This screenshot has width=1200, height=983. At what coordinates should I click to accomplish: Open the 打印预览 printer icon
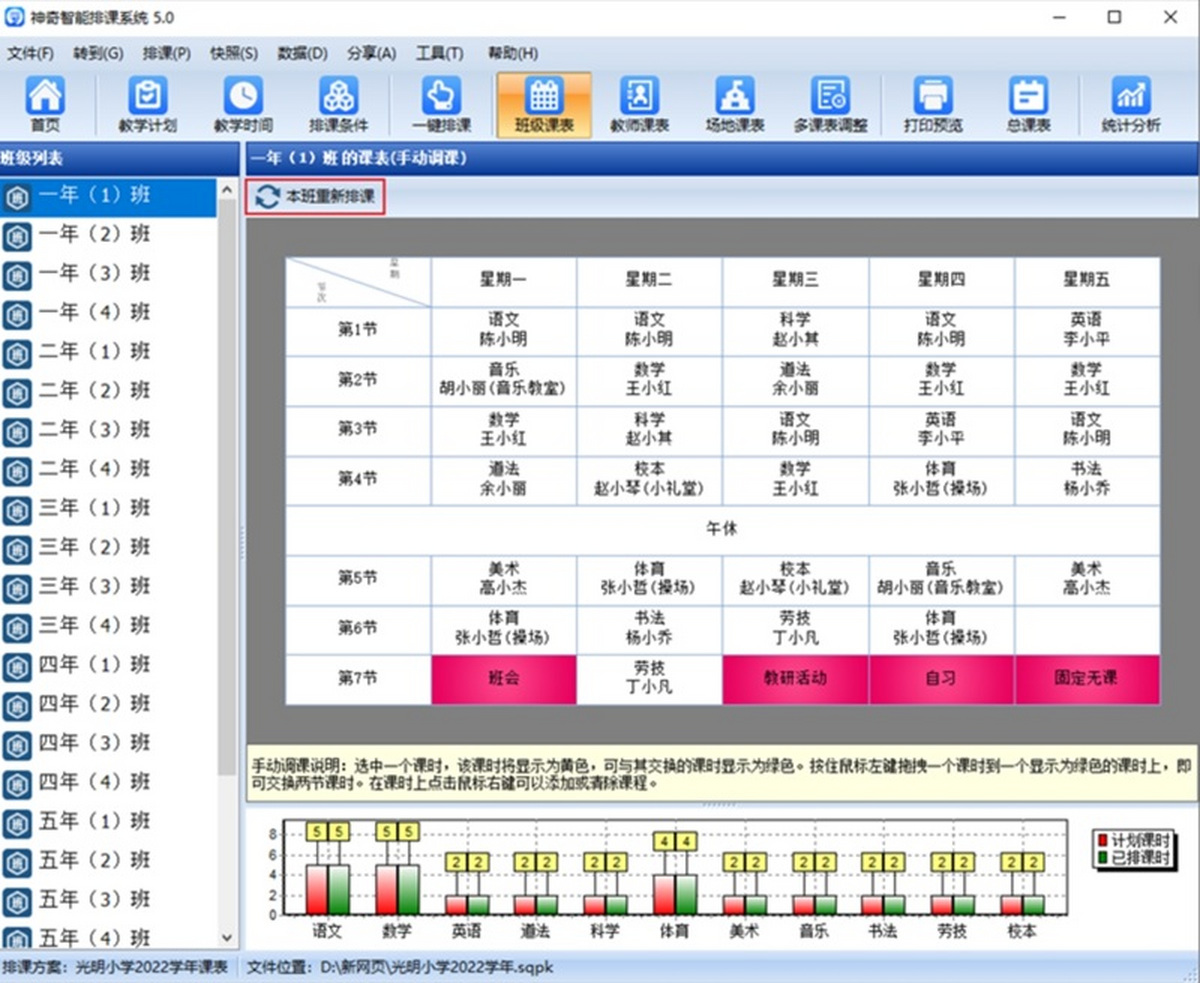tap(933, 105)
